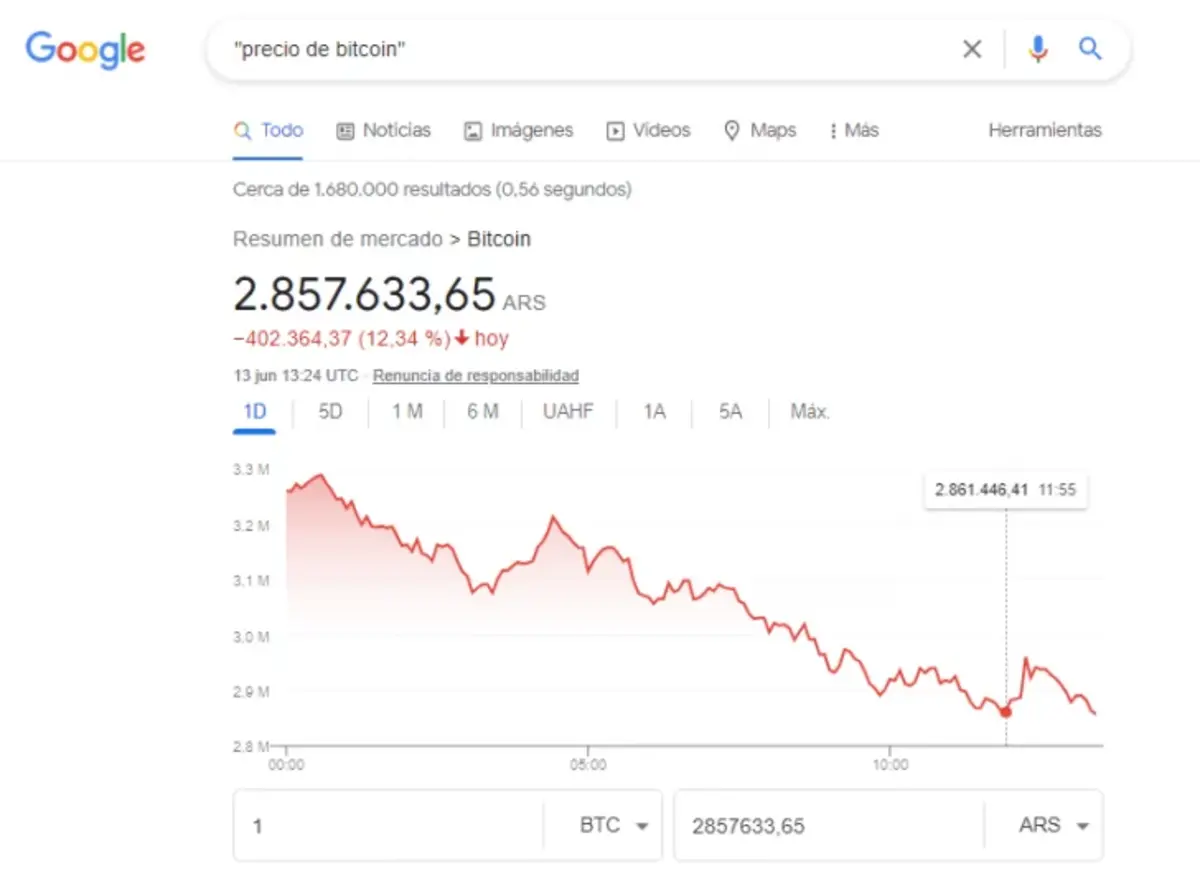Expand the Más search options menu
The image size is (1200, 869).
pos(854,130)
